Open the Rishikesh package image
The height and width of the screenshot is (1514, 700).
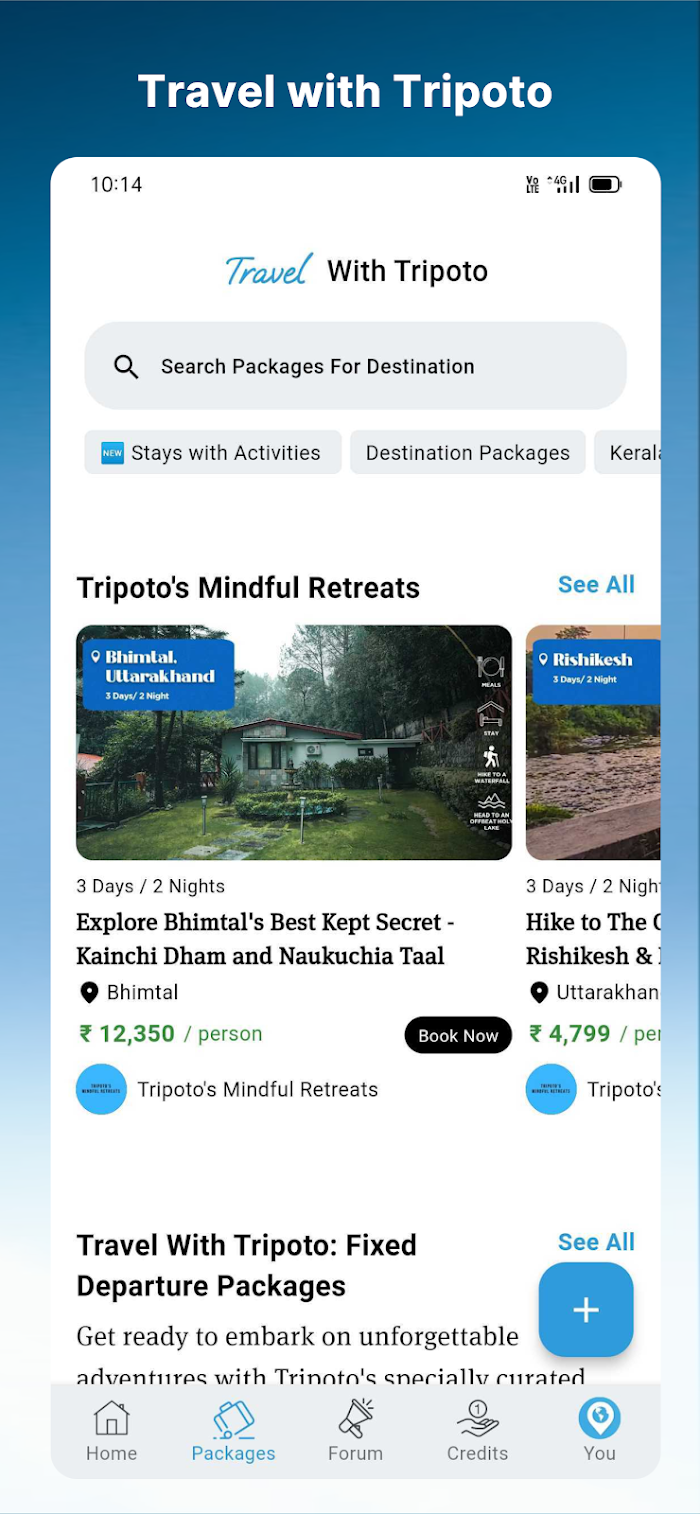(593, 742)
